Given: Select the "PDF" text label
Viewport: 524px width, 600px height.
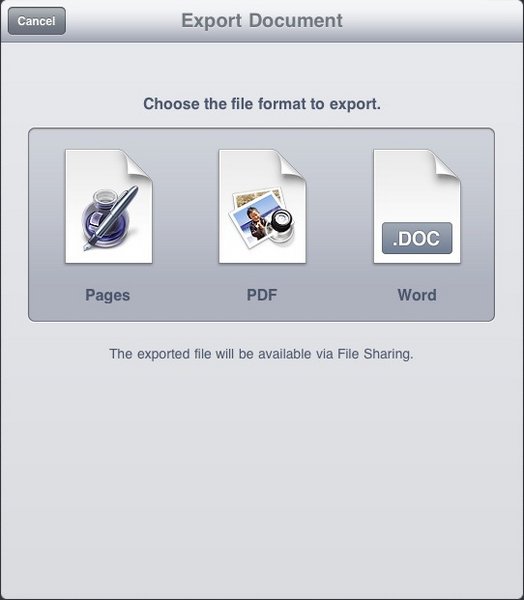Looking at the screenshot, I should [262, 295].
